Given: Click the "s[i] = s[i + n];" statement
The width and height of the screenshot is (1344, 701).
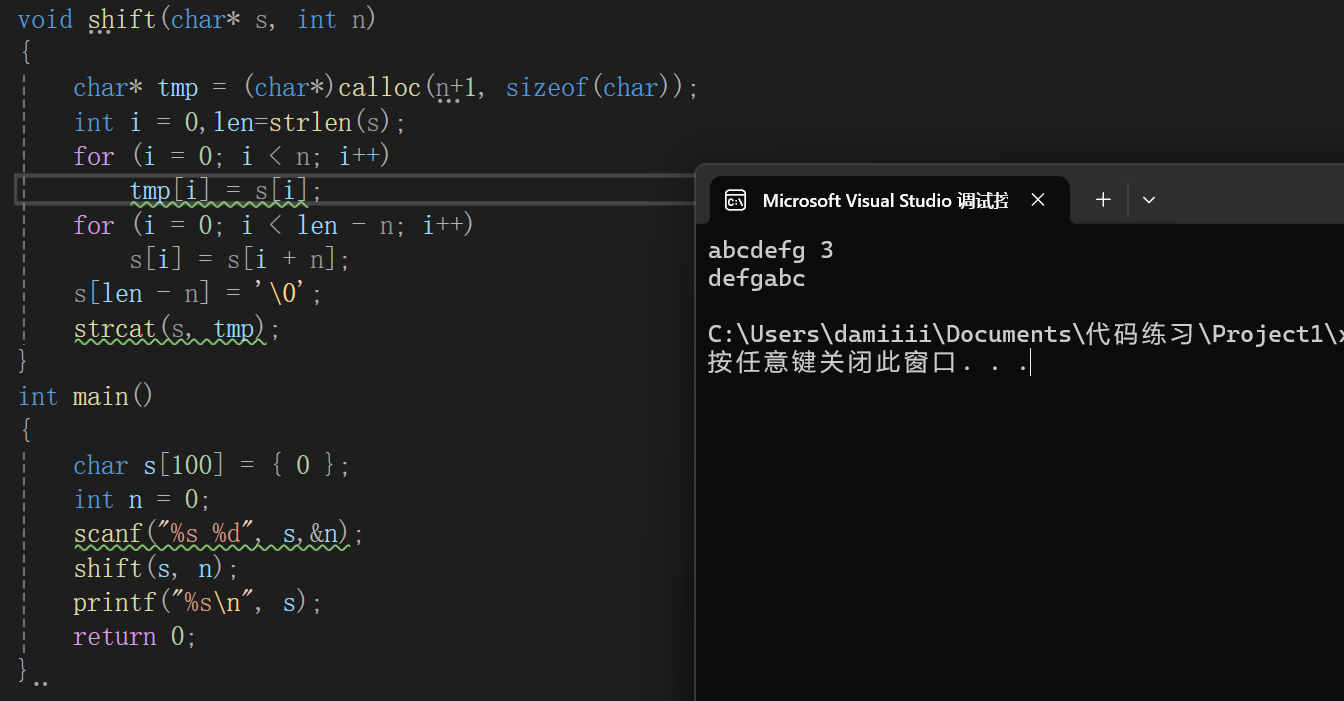Looking at the screenshot, I should point(240,260).
